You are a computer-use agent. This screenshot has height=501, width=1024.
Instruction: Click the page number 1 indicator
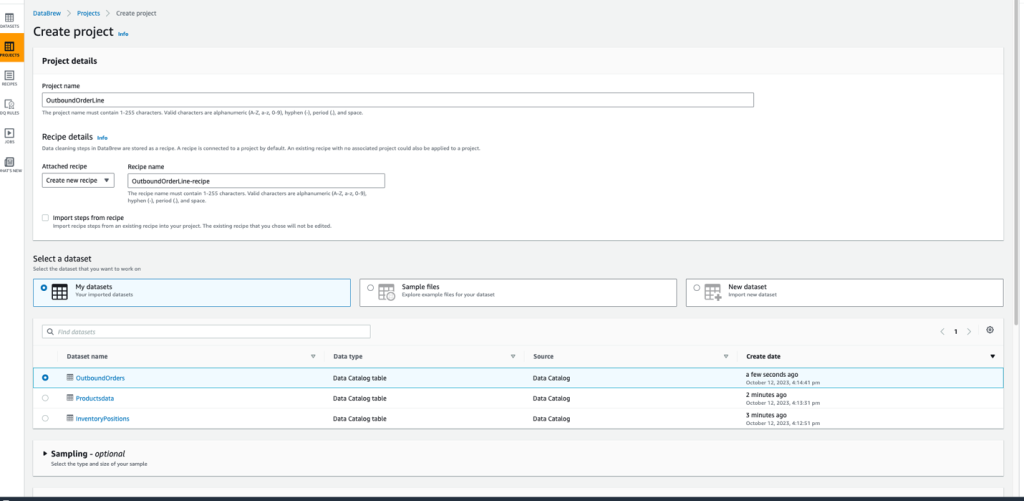pos(955,332)
